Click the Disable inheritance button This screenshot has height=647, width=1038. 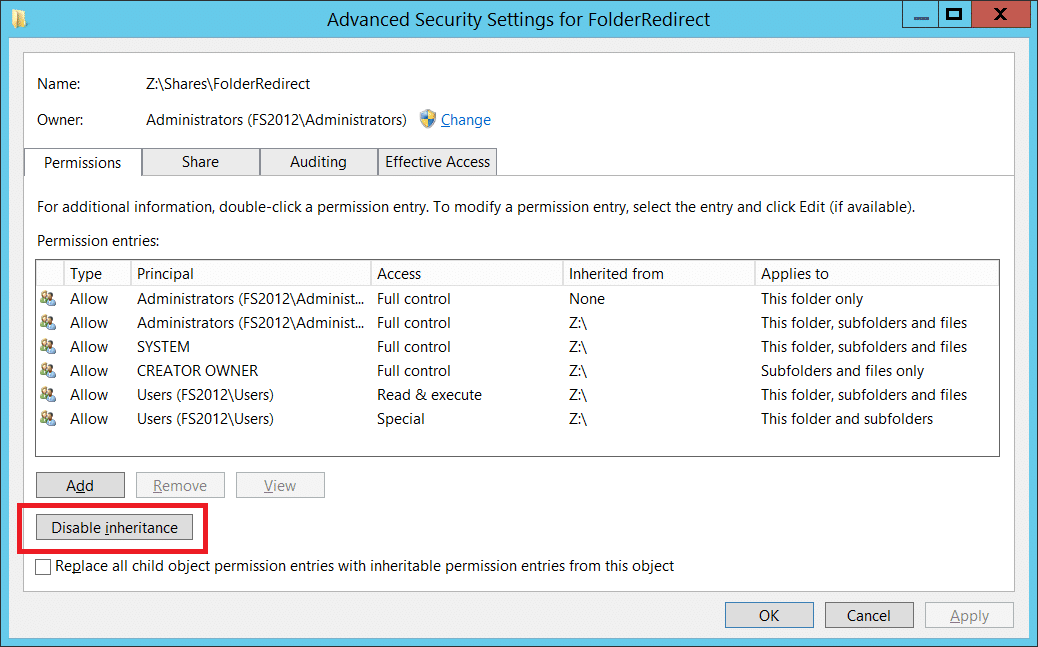[x=115, y=528]
